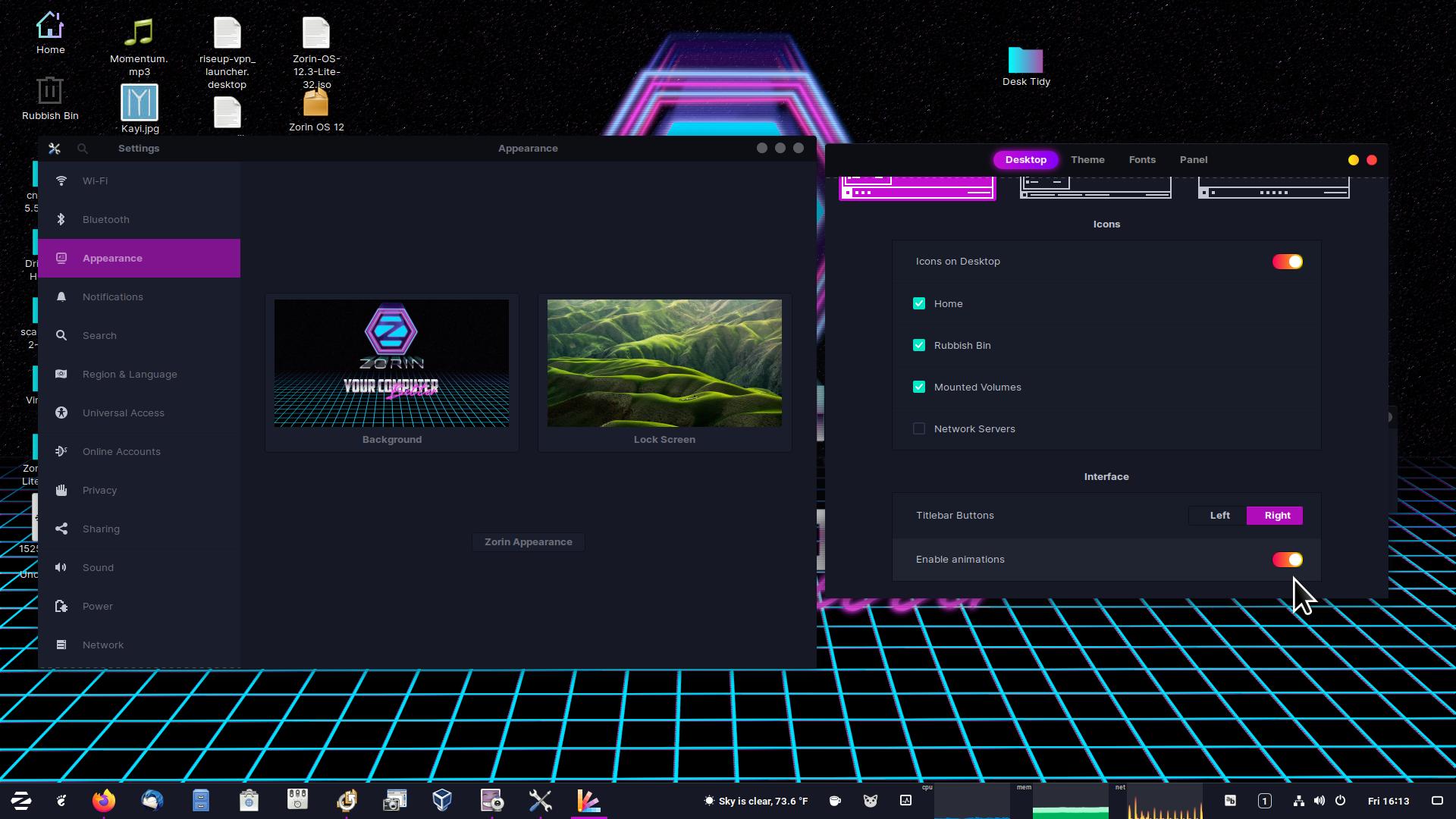
Task: Select the Lock Screen wallpaper thumbnail
Action: (x=664, y=364)
